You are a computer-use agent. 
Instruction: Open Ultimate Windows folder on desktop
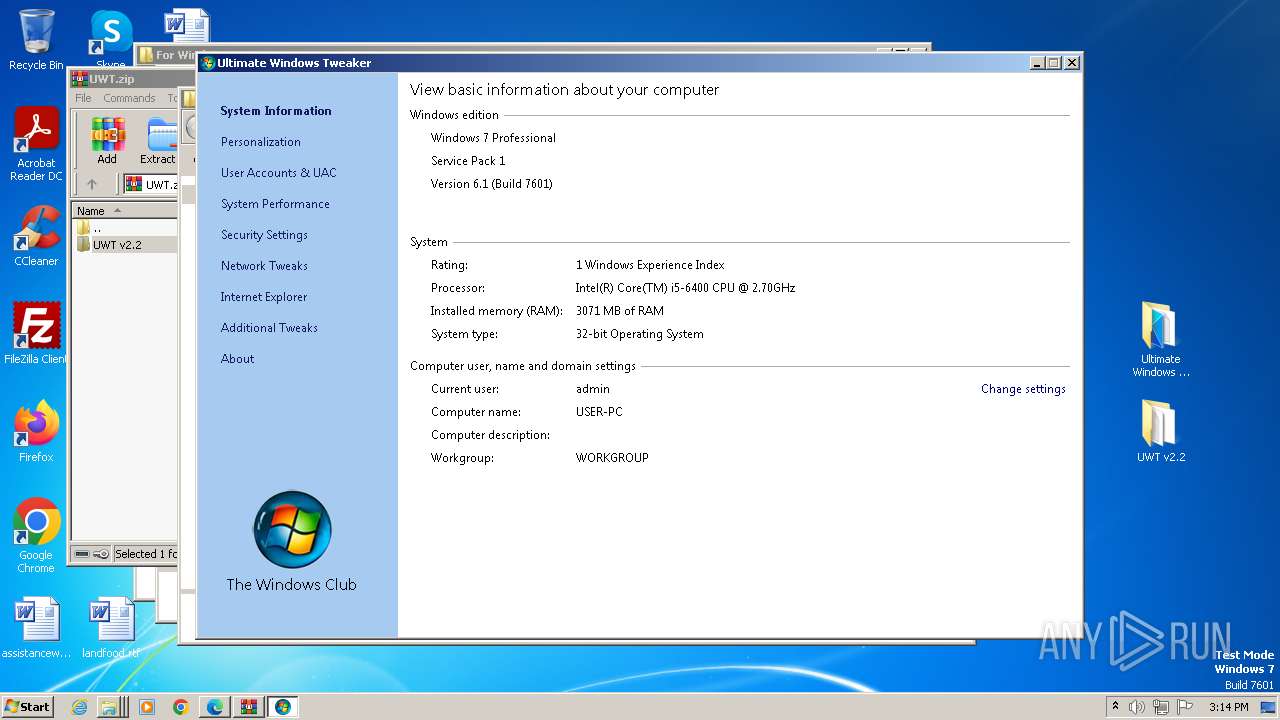1160,340
